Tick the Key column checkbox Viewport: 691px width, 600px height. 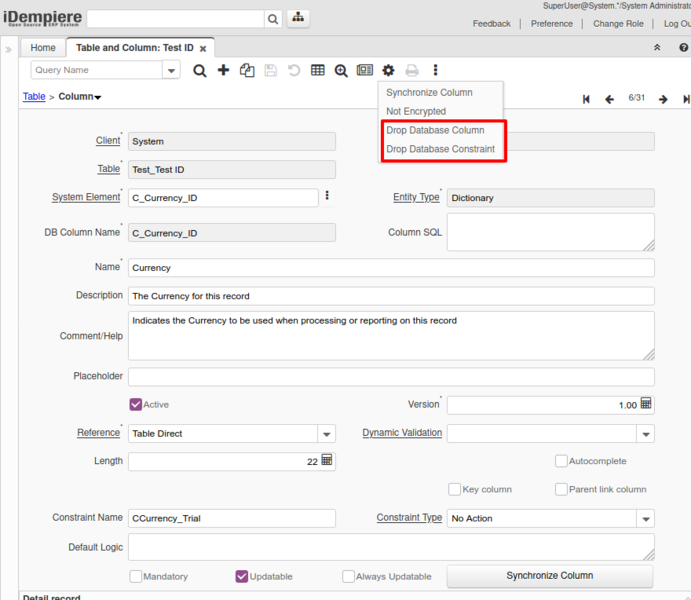[455, 489]
